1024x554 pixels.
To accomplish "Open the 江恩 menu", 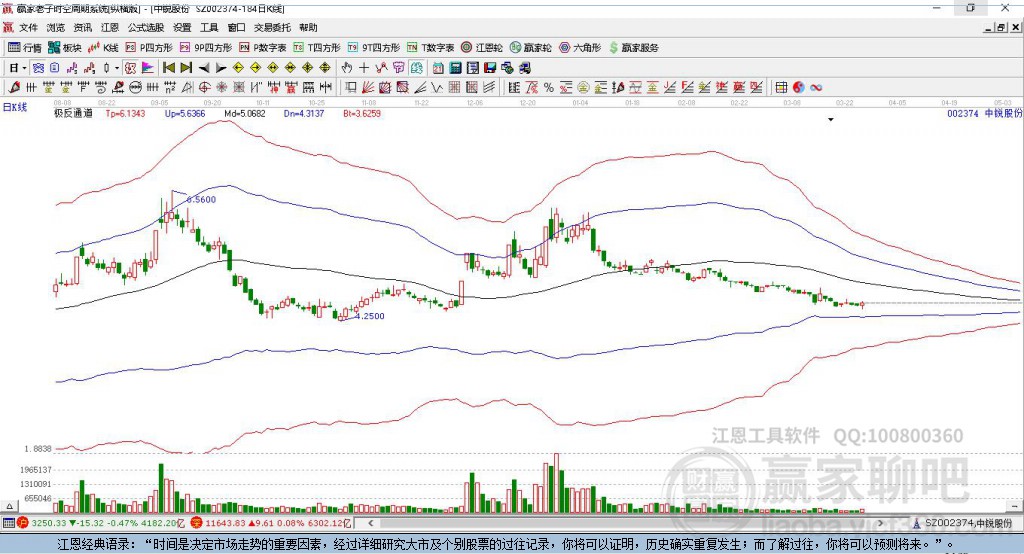I will [110, 27].
